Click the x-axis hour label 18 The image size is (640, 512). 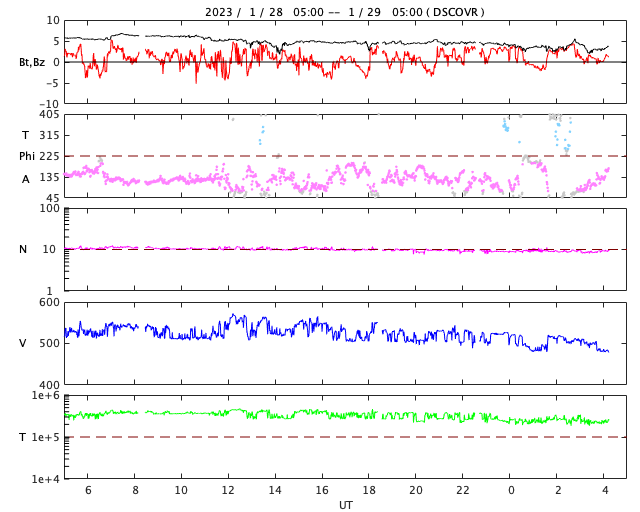click(x=369, y=490)
